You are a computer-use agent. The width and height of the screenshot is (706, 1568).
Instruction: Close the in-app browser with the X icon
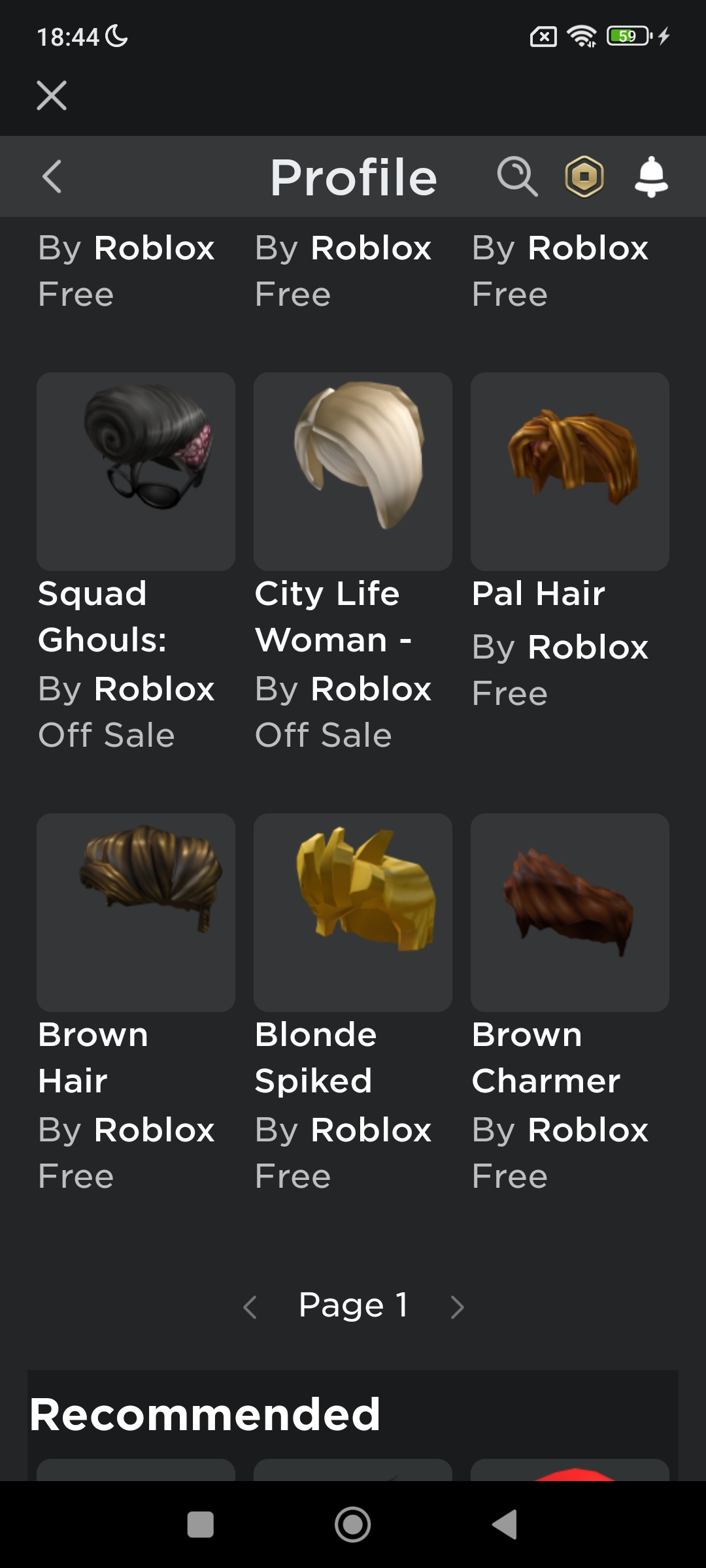pos(52,95)
